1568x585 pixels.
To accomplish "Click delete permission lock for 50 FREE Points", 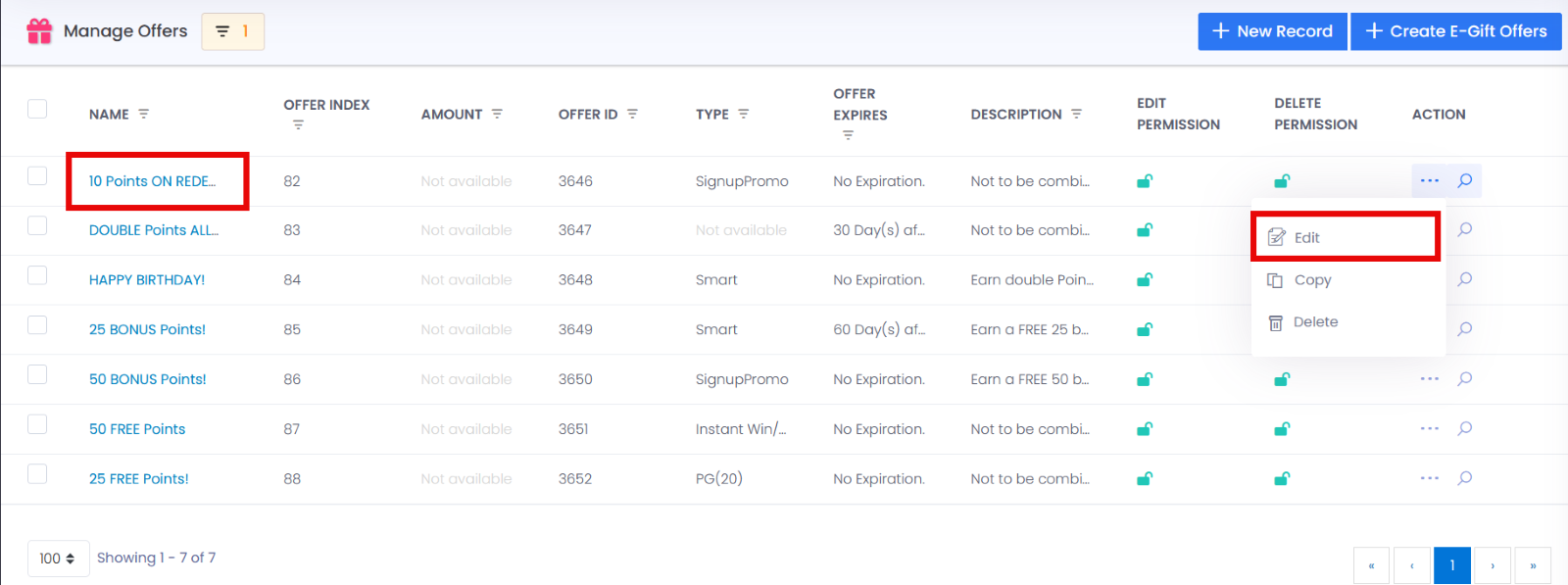I will pyautogui.click(x=1282, y=429).
